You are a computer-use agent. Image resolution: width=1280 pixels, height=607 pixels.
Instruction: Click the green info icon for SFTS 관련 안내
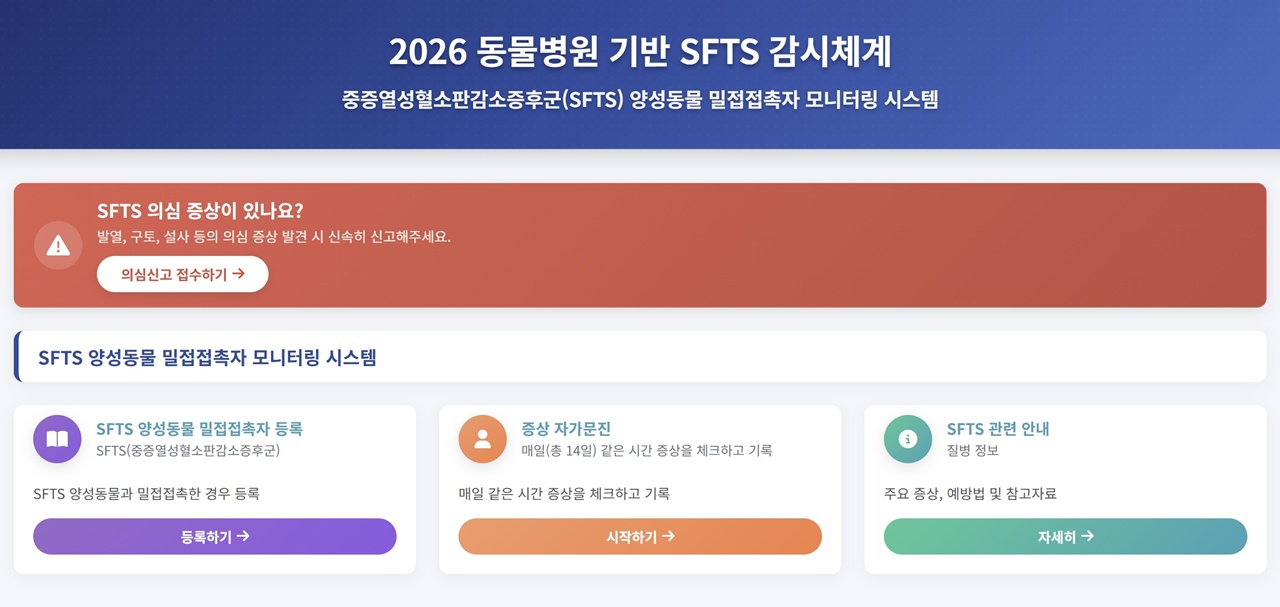(x=908, y=439)
